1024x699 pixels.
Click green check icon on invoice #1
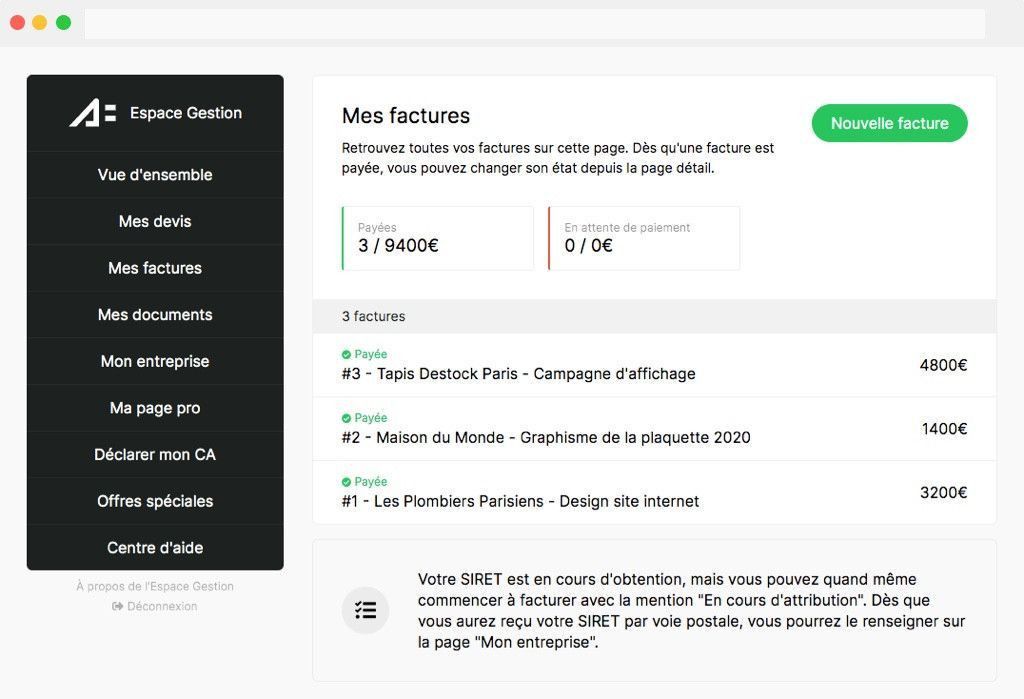[x=346, y=482]
